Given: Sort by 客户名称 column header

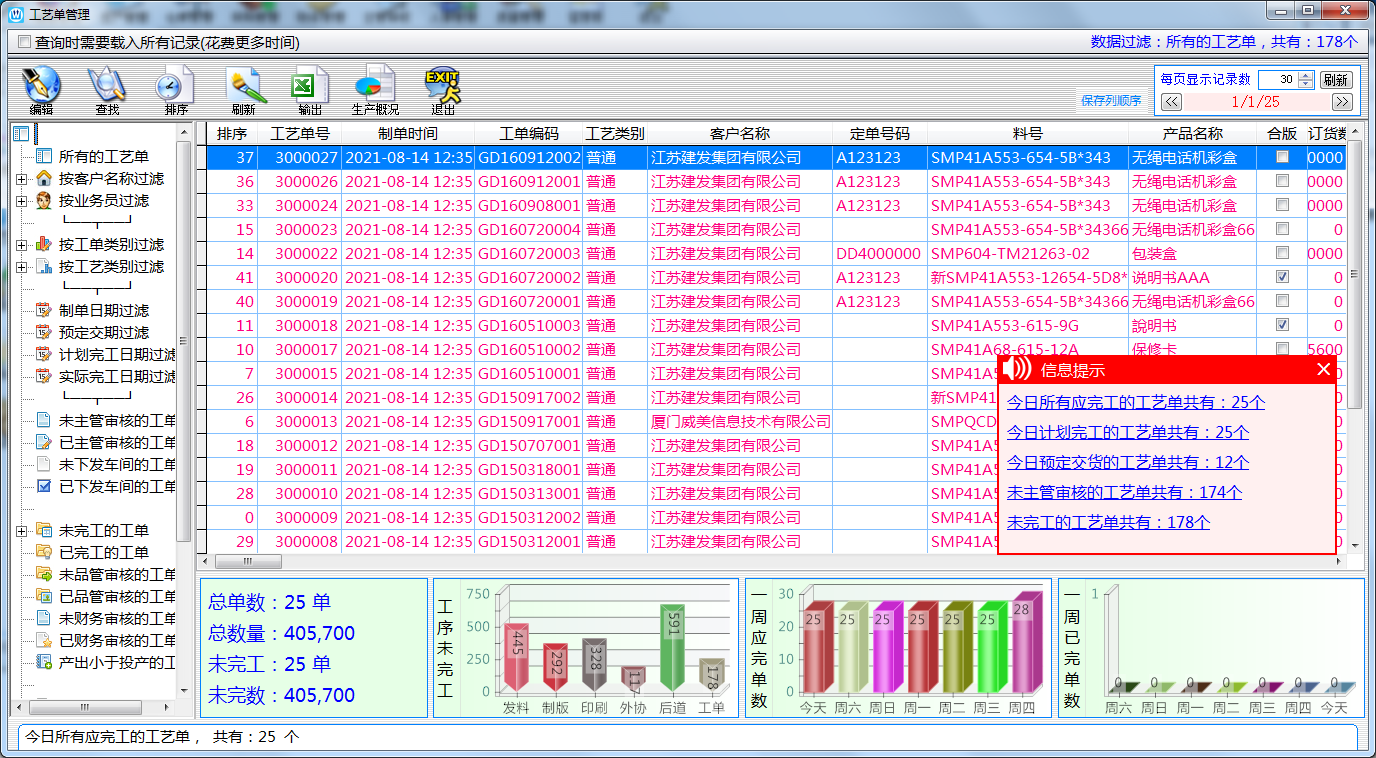Looking at the screenshot, I should pos(740,133).
